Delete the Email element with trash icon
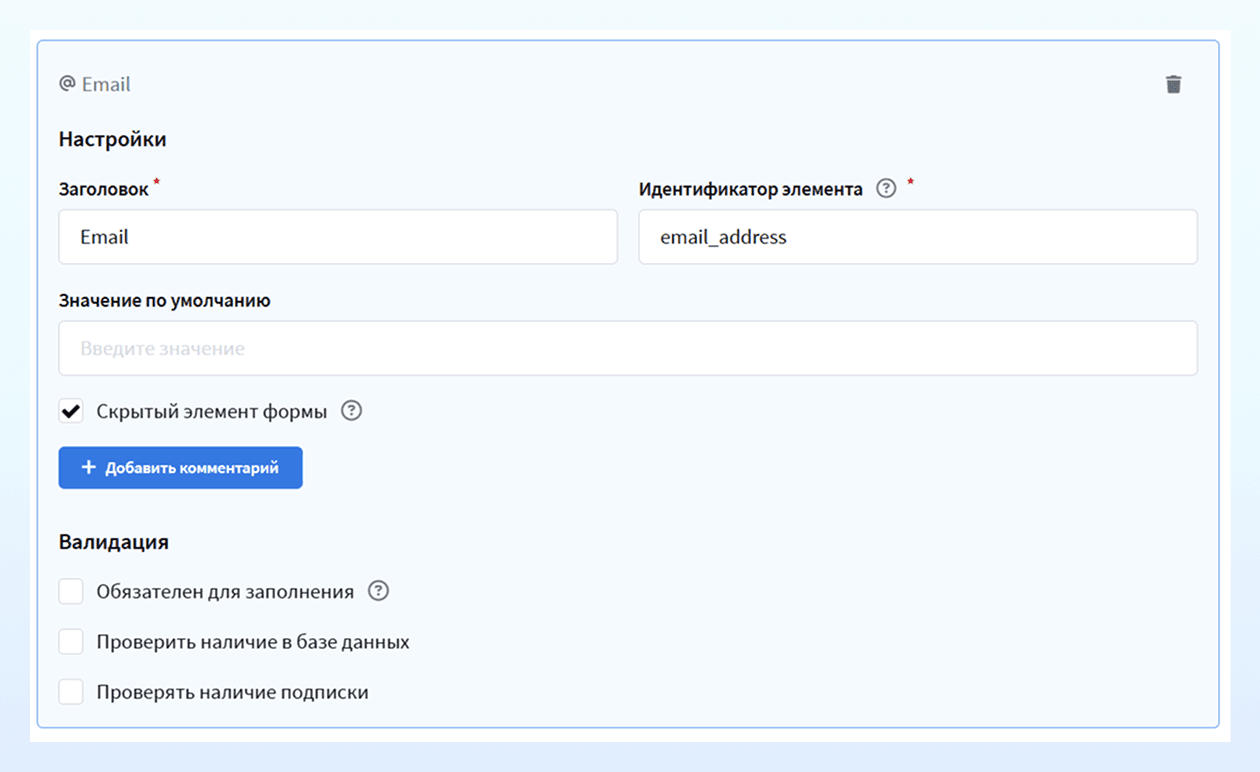The height and width of the screenshot is (772, 1260). 1173,84
